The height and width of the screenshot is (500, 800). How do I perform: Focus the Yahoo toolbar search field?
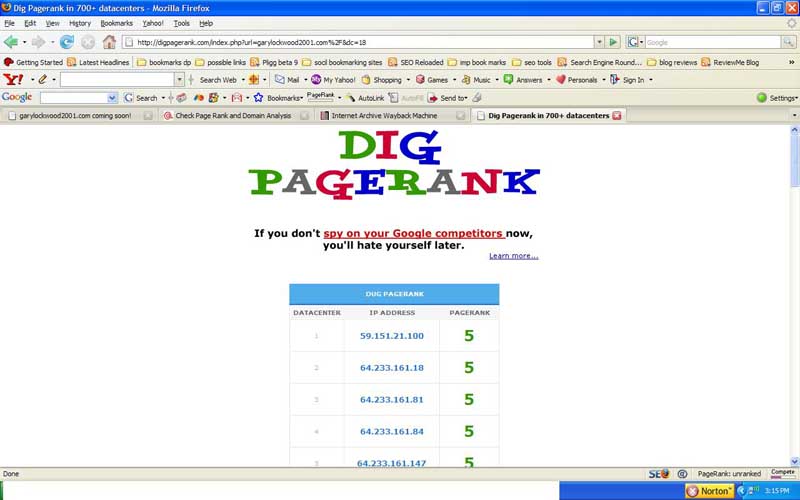(x=118, y=80)
